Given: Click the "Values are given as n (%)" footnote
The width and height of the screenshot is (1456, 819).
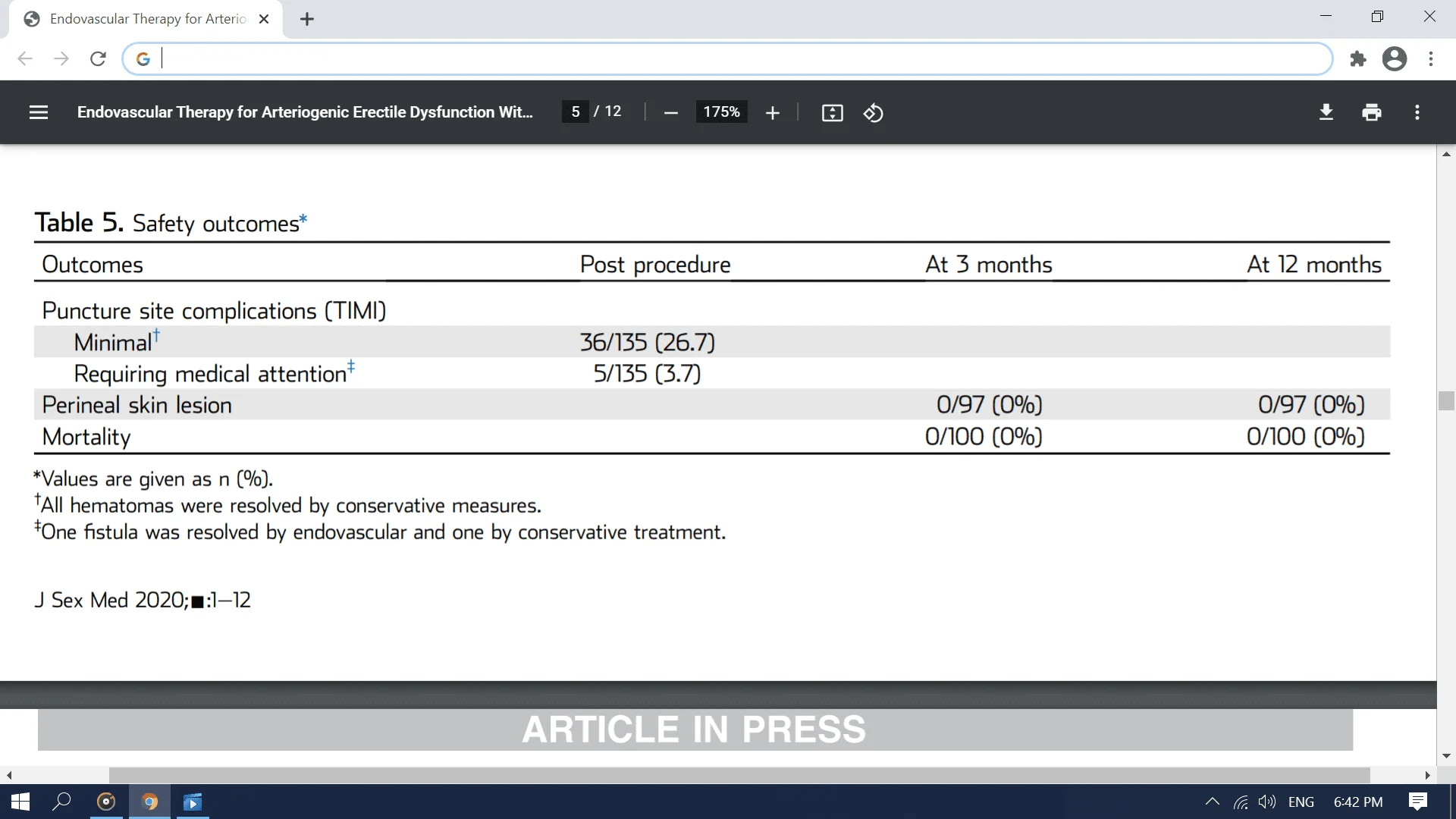Looking at the screenshot, I should click(154, 479).
